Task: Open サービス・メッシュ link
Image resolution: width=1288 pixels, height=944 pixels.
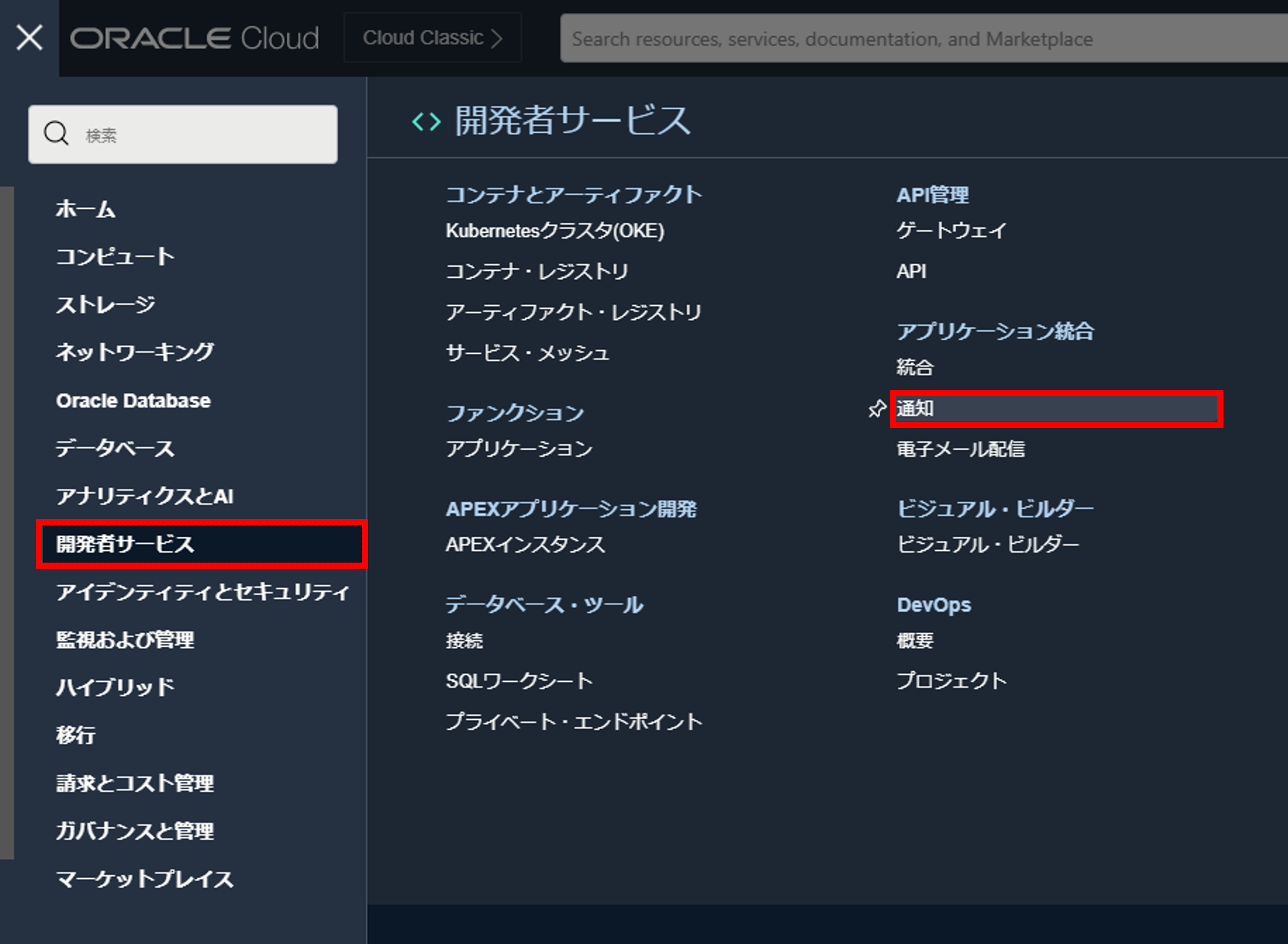Action: click(x=527, y=353)
